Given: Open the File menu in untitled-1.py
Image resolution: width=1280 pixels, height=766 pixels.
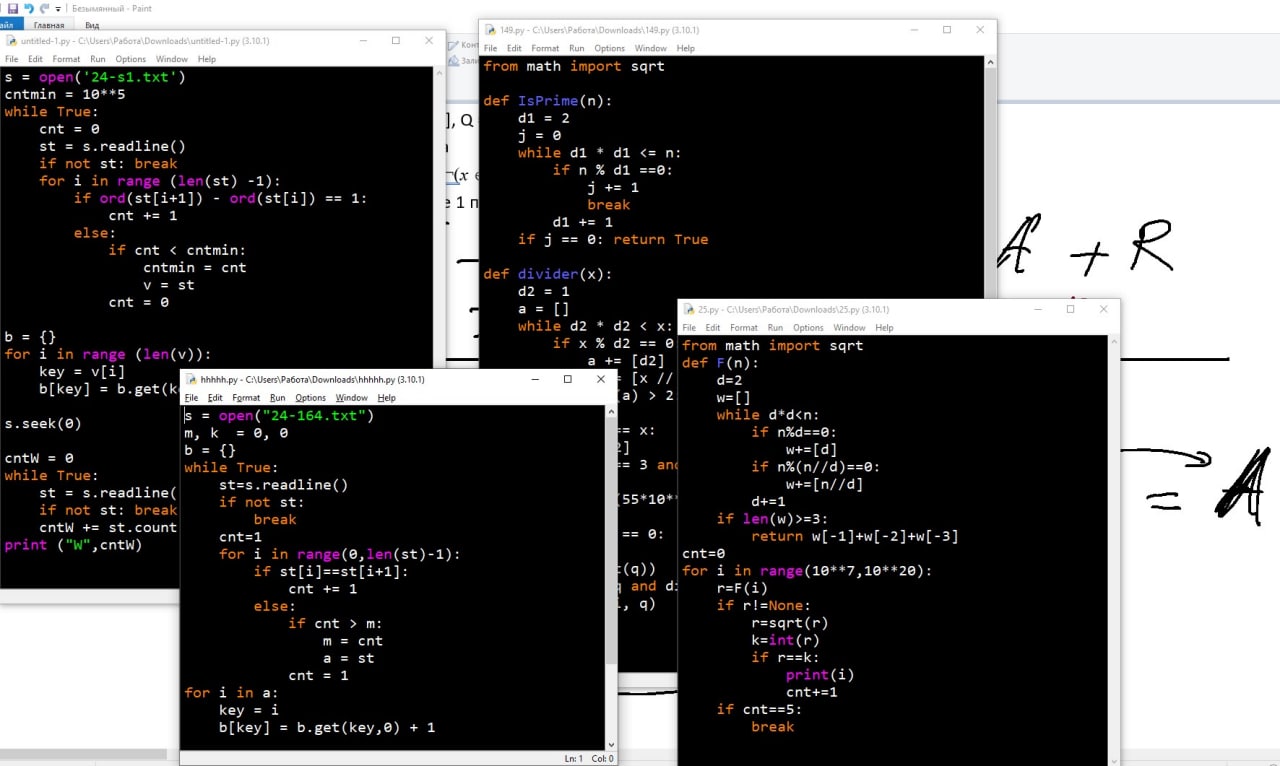Looking at the screenshot, I should (x=12, y=59).
